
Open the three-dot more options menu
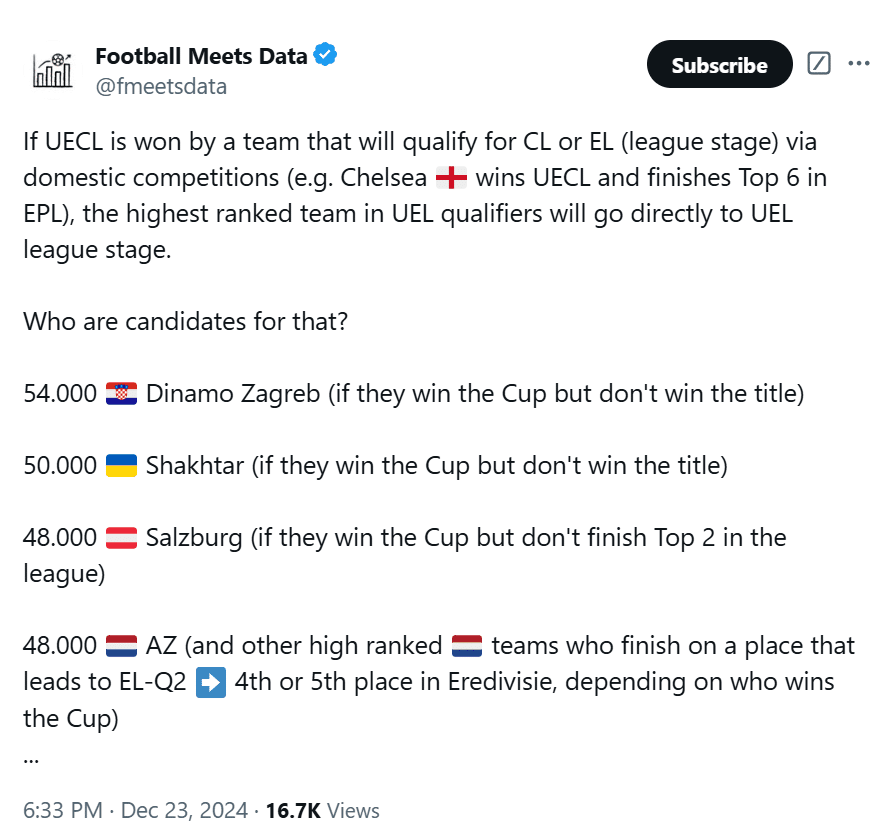click(x=859, y=64)
